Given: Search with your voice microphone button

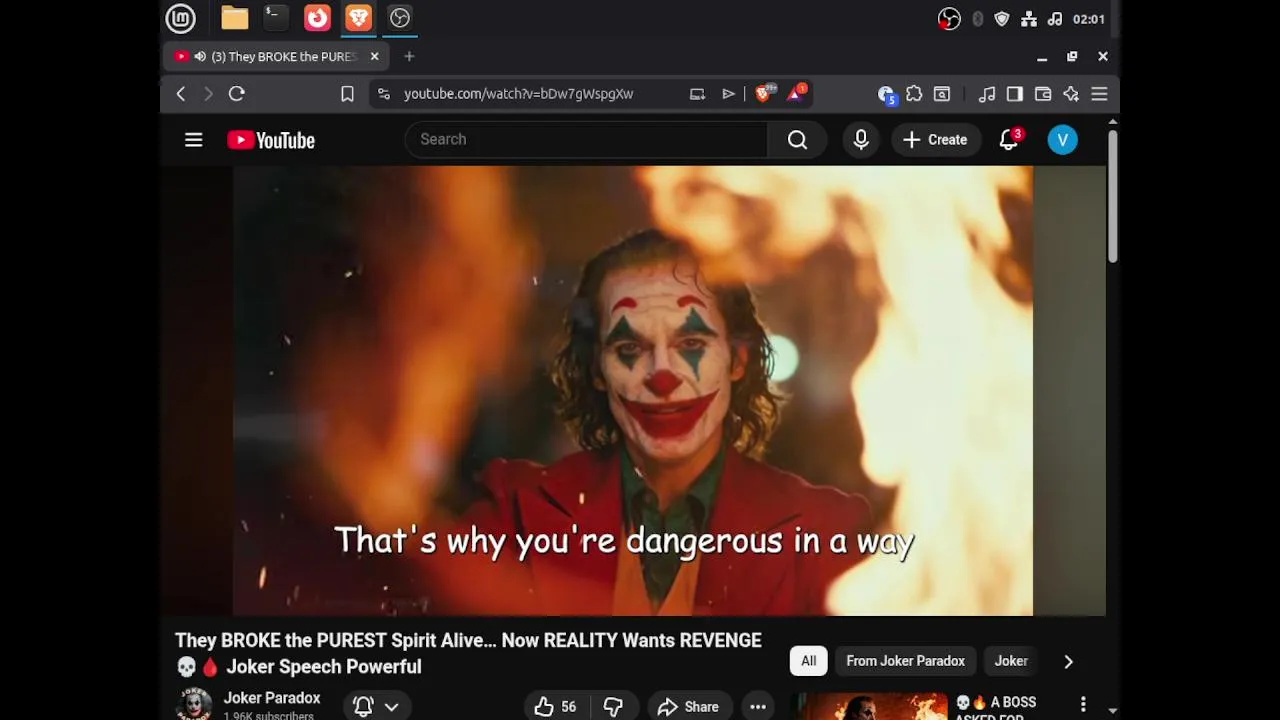Looking at the screenshot, I should (861, 140).
